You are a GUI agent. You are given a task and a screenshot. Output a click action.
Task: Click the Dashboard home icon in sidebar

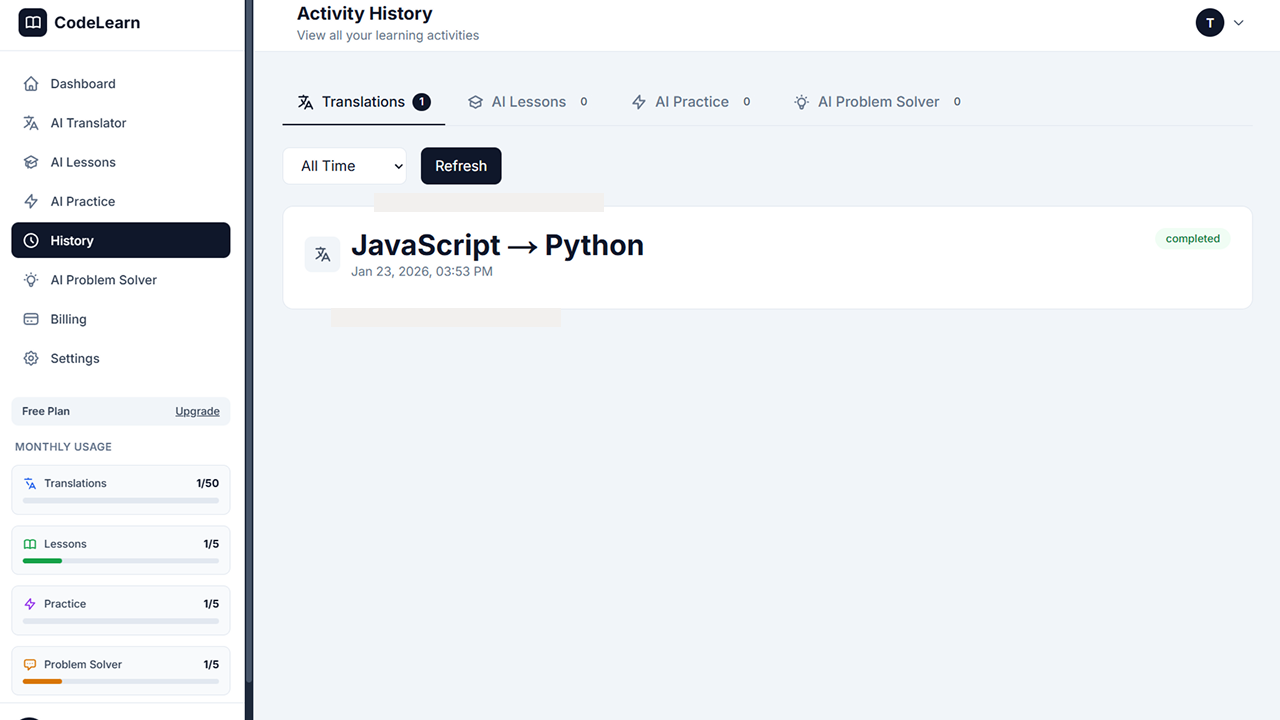(31, 84)
